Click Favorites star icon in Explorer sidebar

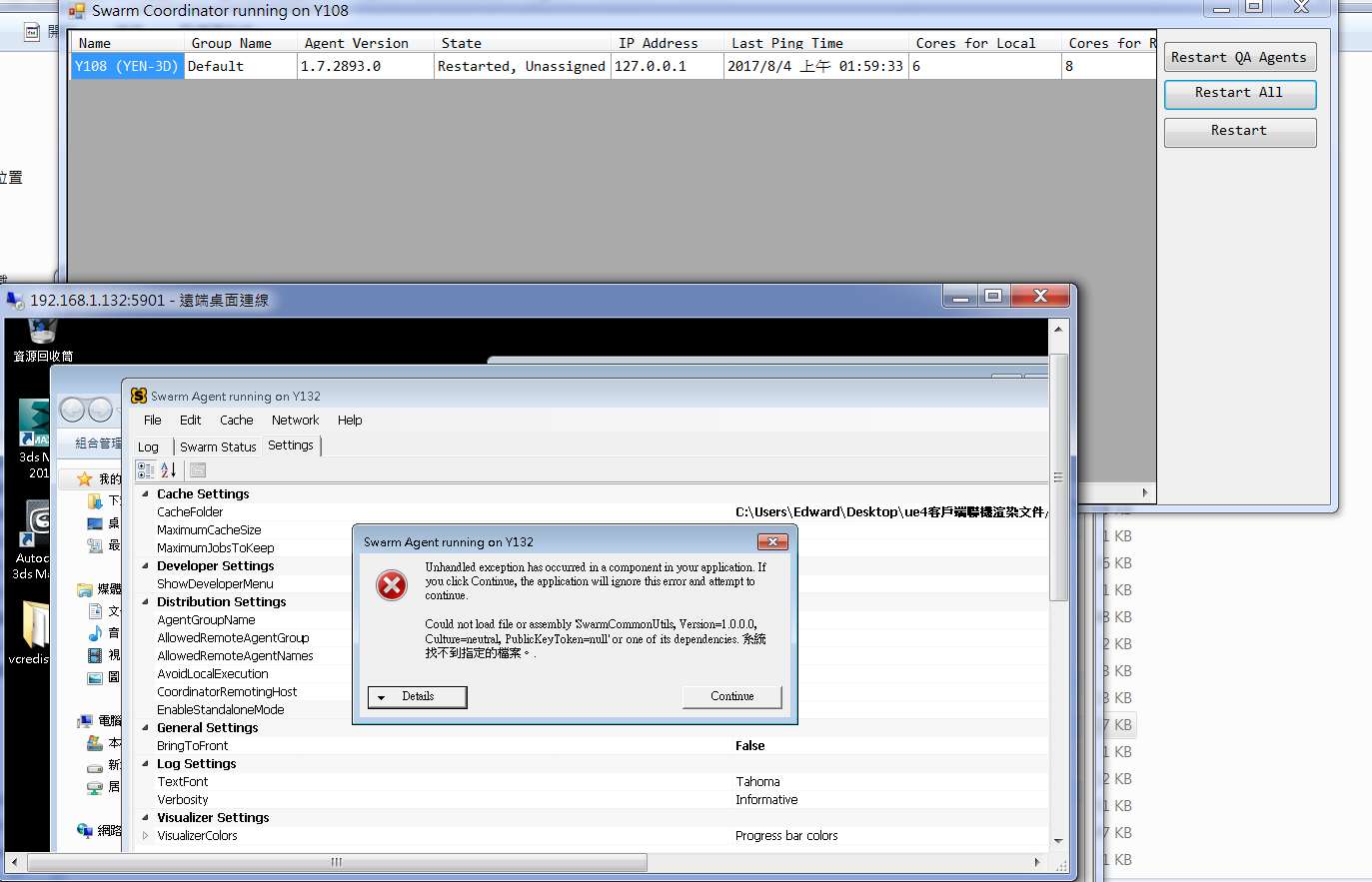tap(85, 479)
